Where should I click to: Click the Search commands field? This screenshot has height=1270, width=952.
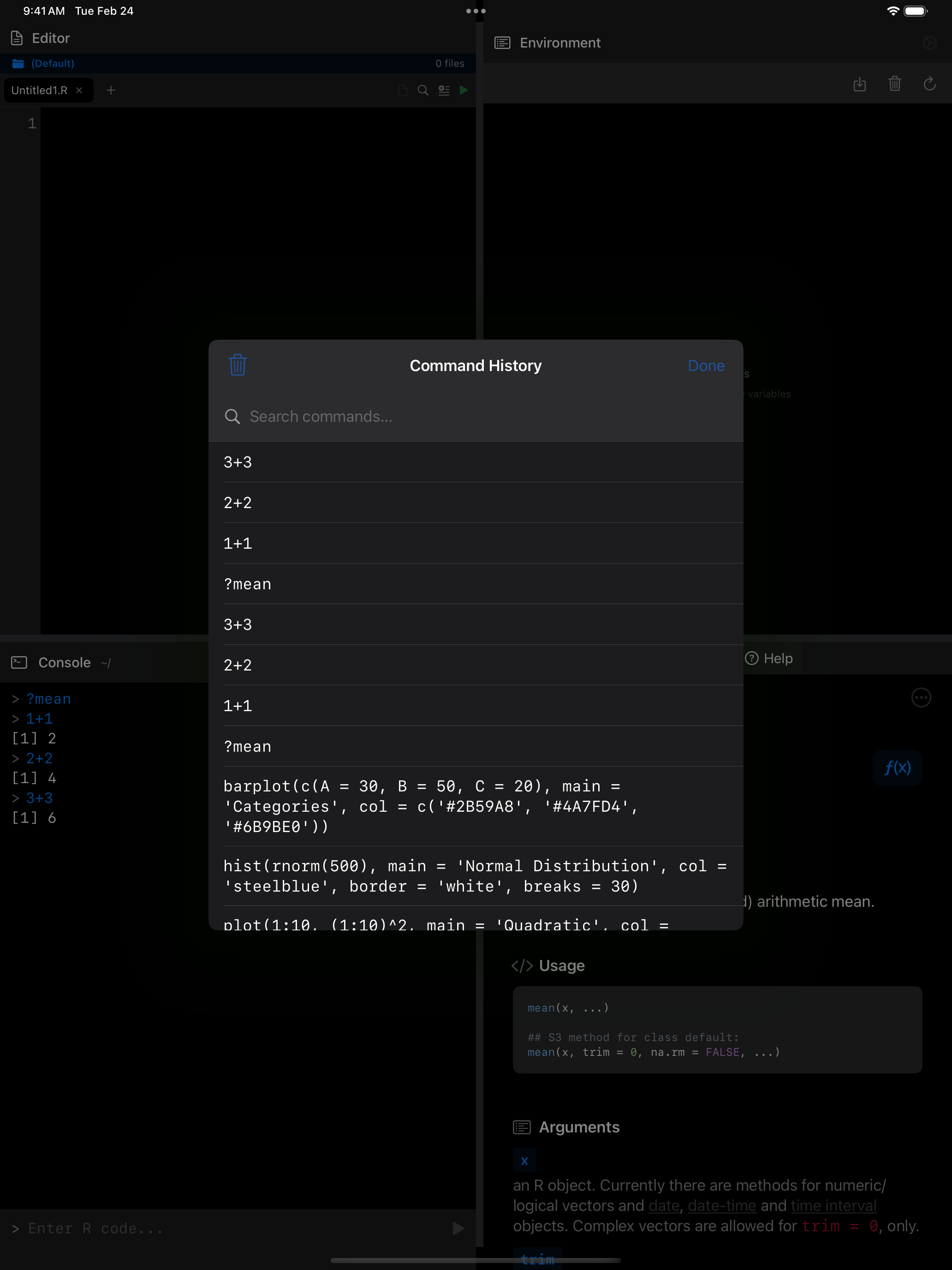tap(402, 416)
